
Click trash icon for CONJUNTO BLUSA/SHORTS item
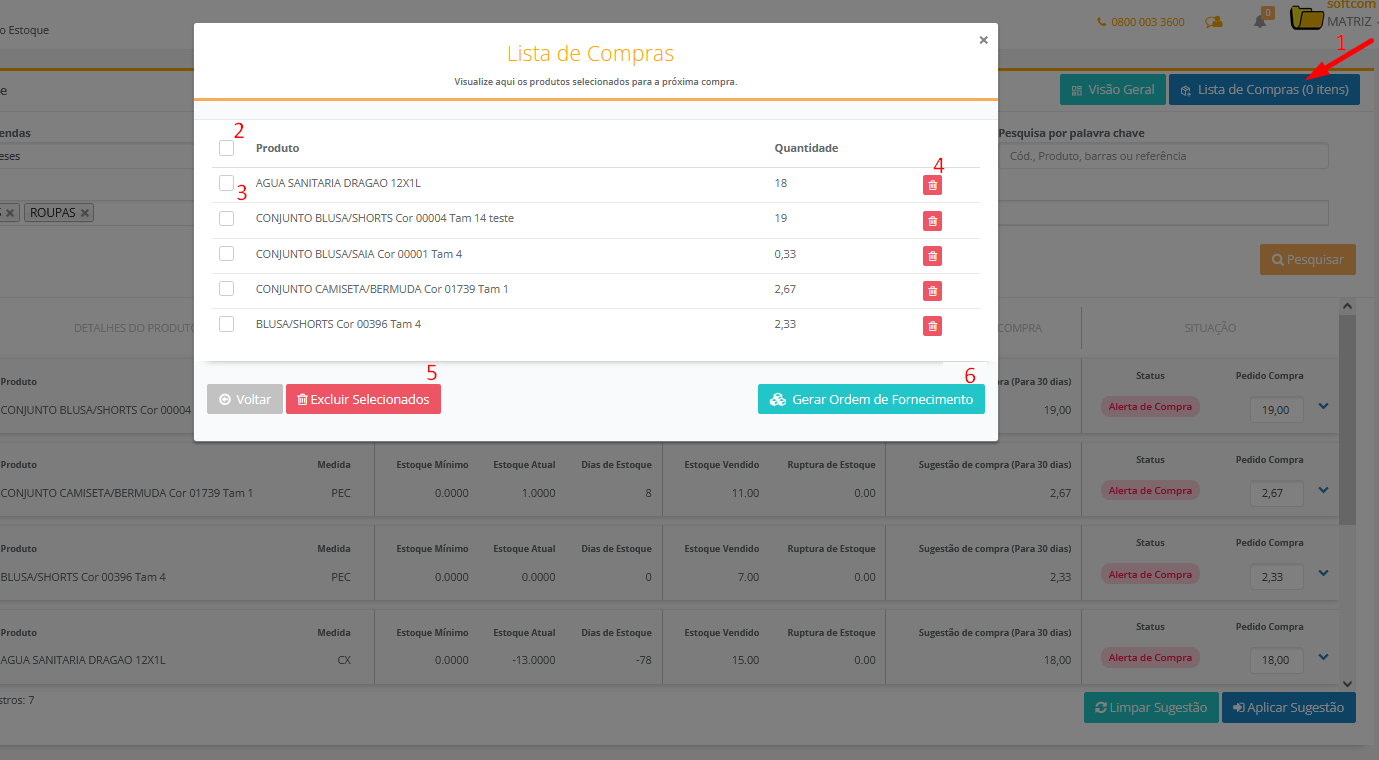click(932, 221)
